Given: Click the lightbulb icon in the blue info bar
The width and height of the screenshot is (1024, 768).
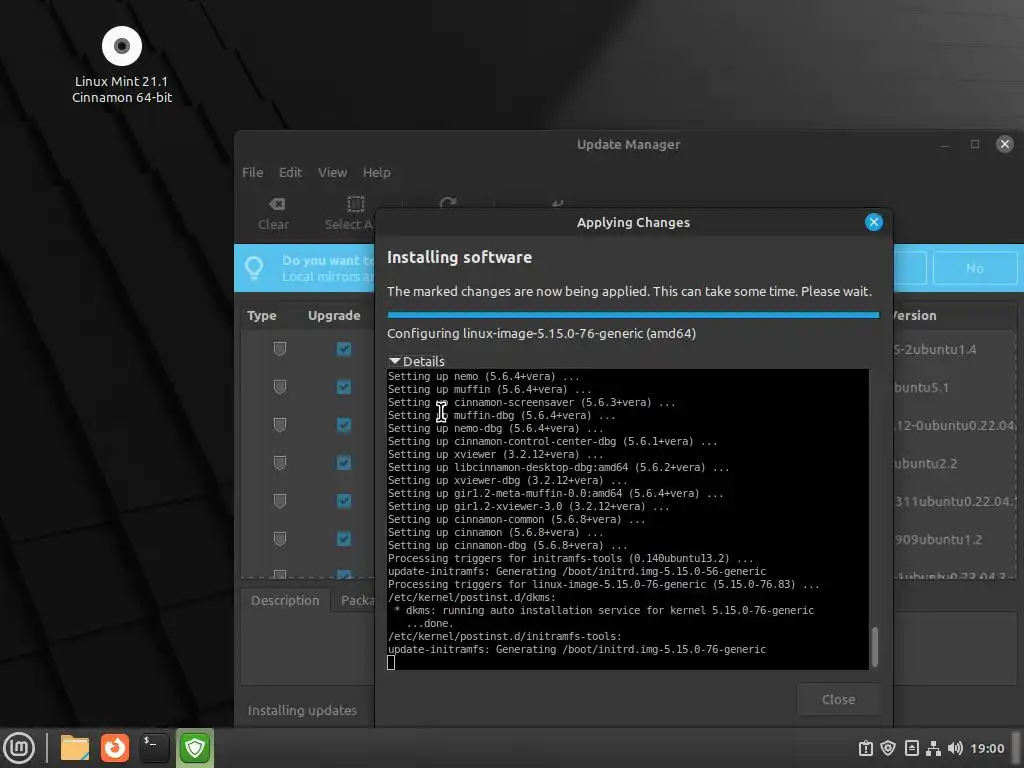Looking at the screenshot, I should tap(254, 268).
